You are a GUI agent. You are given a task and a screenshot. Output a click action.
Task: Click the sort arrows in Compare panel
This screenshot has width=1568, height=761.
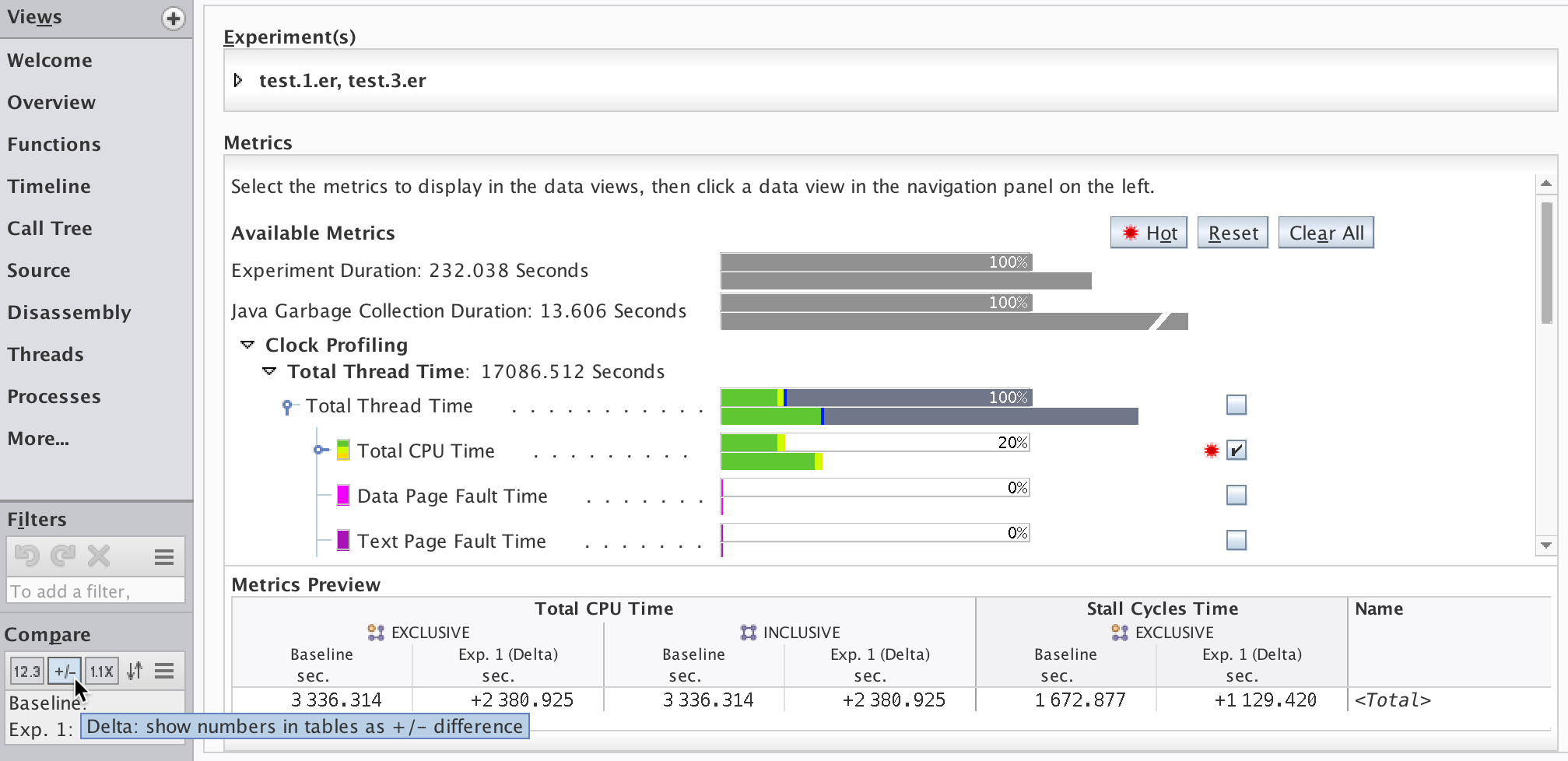coord(134,670)
